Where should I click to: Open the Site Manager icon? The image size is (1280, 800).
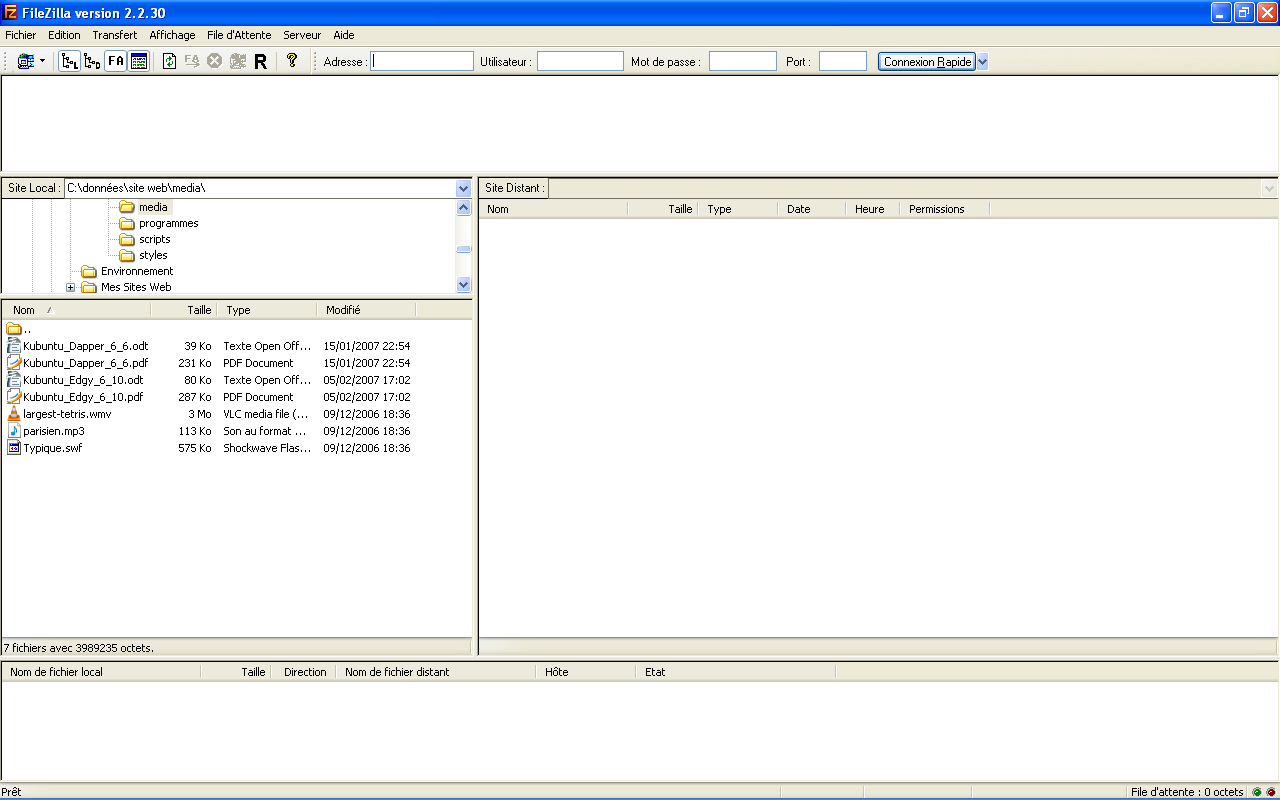pyautogui.click(x=26, y=61)
